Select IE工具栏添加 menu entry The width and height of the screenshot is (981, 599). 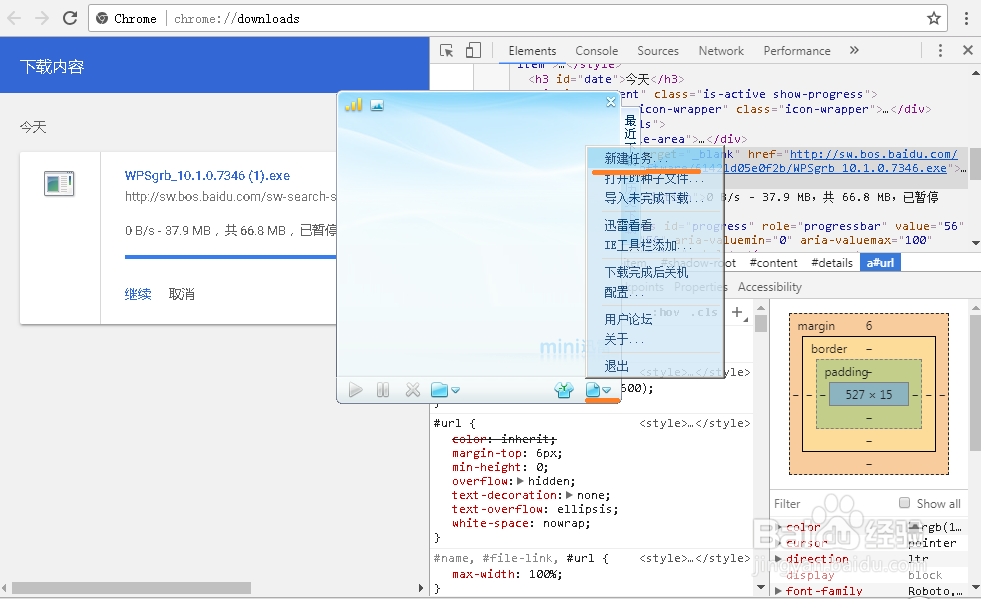click(655, 245)
